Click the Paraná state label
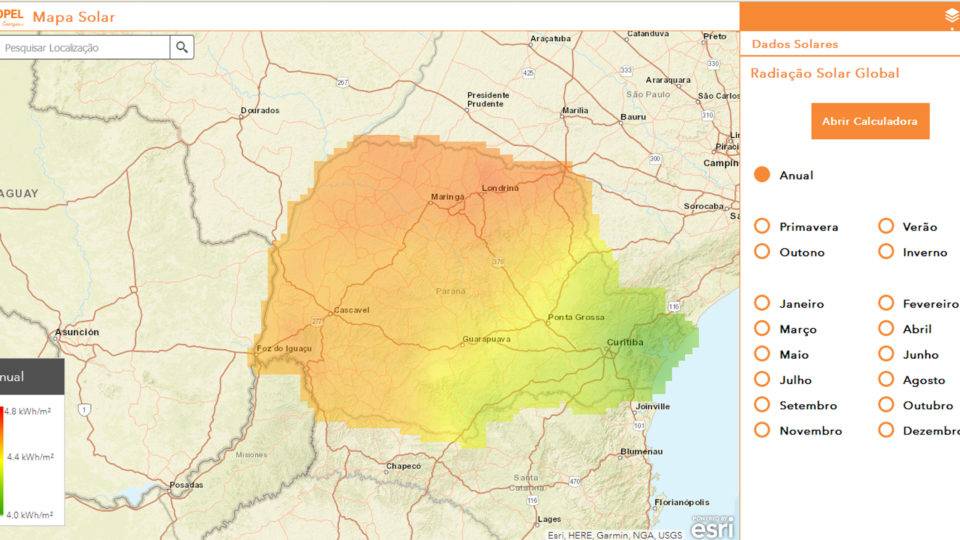Viewport: 960px width, 540px height. [x=451, y=291]
